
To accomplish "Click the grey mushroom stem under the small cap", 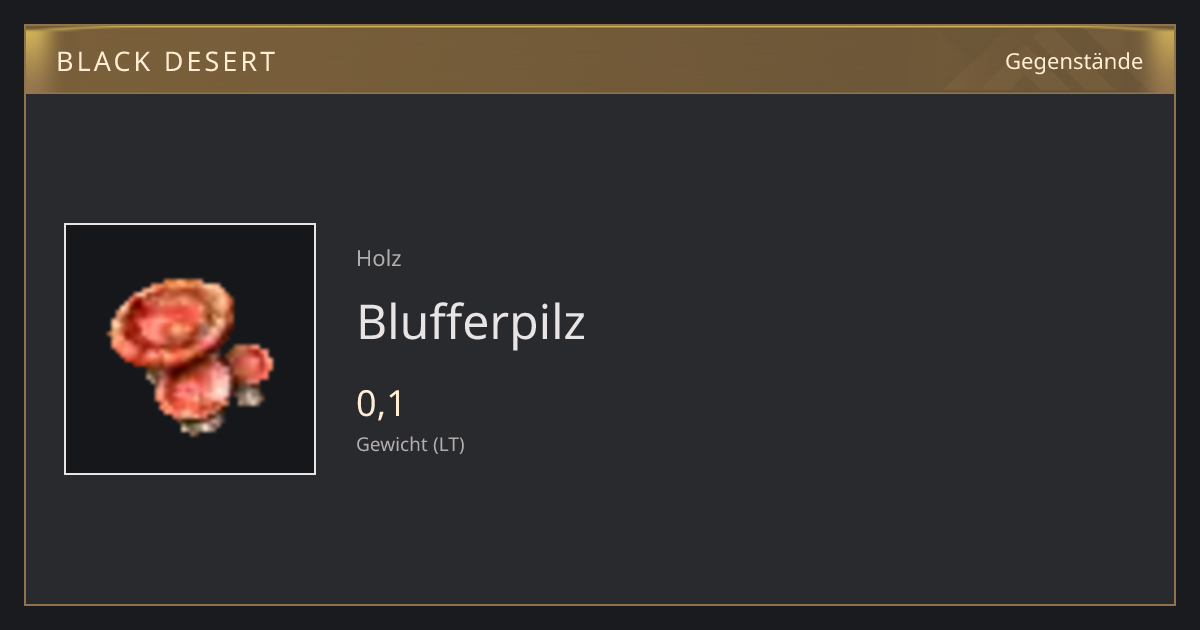I will tap(250, 395).
